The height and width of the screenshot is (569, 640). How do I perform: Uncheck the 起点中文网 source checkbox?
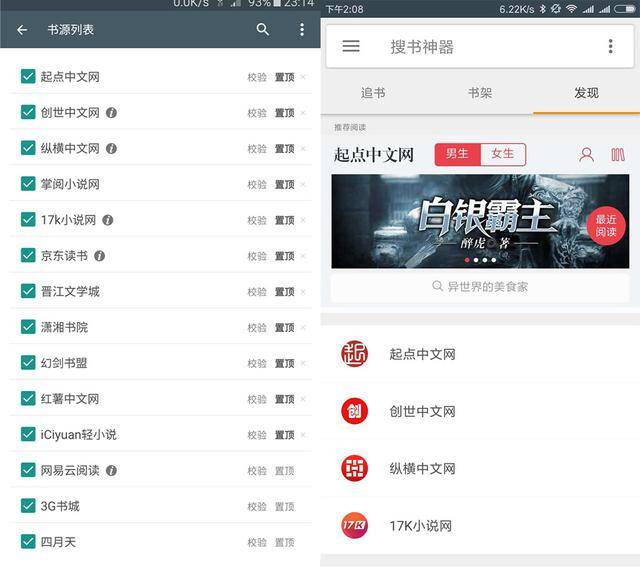click(28, 76)
